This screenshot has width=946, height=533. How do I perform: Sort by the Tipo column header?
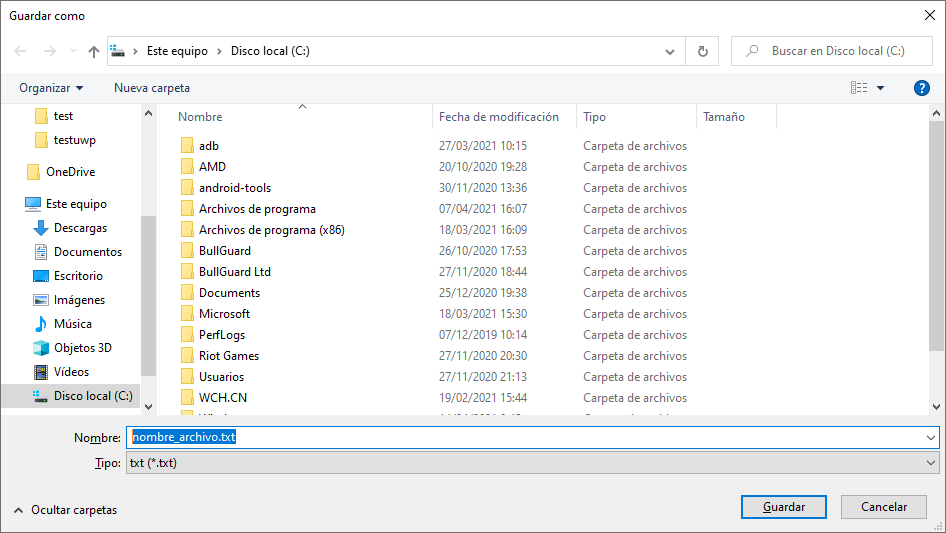pos(594,117)
